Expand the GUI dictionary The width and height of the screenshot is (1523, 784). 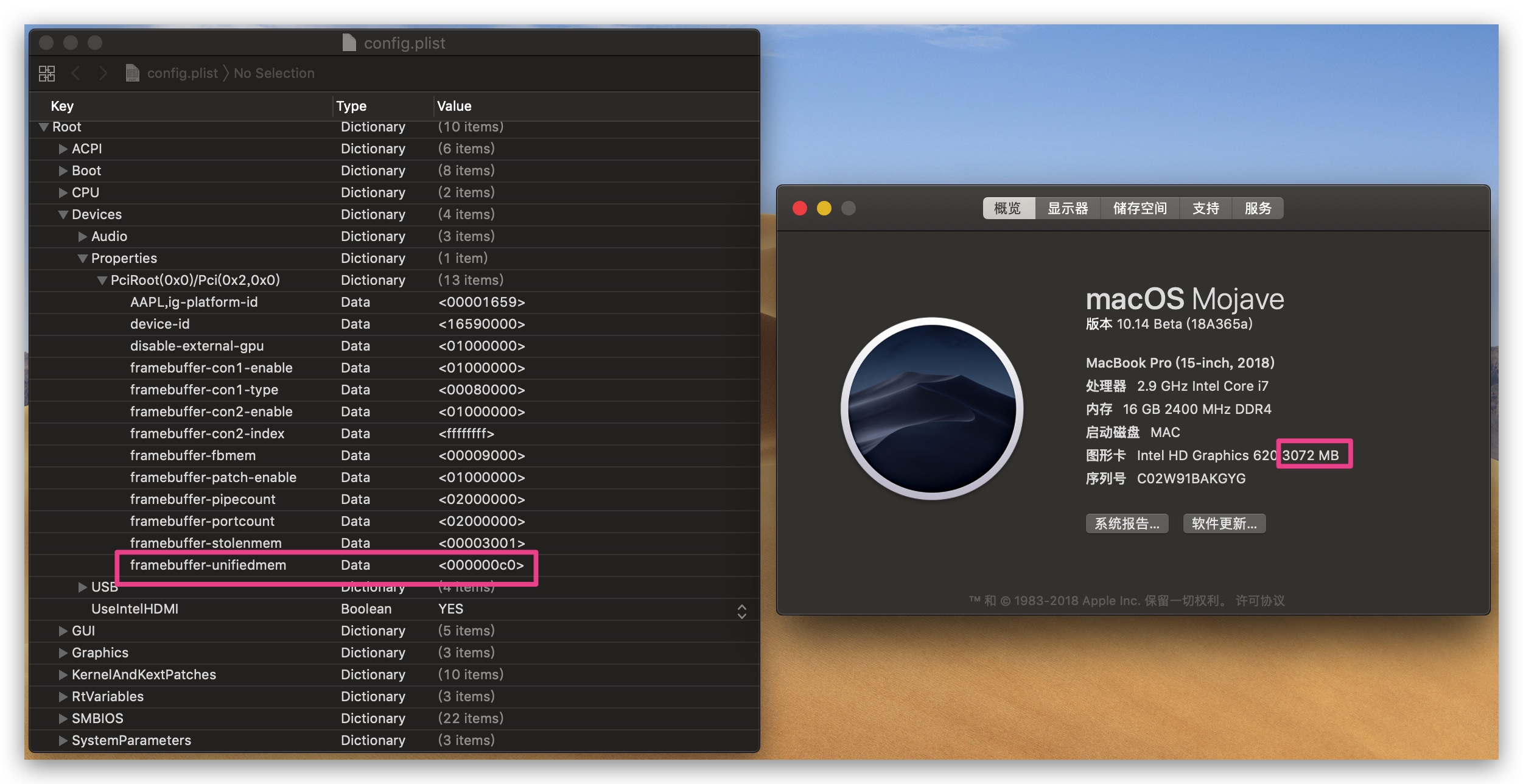tap(63, 631)
